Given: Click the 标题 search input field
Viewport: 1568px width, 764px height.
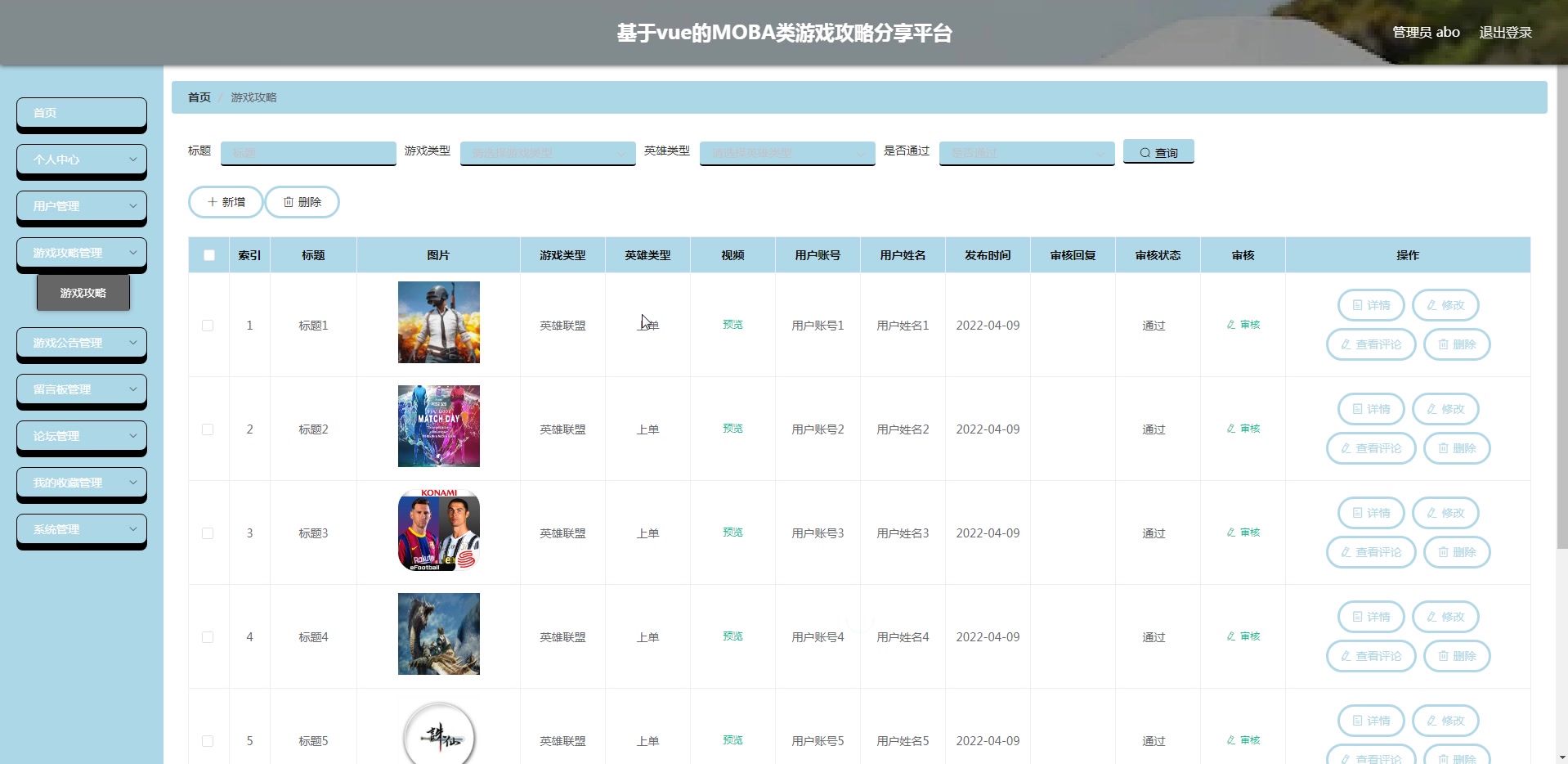Looking at the screenshot, I should tap(307, 152).
